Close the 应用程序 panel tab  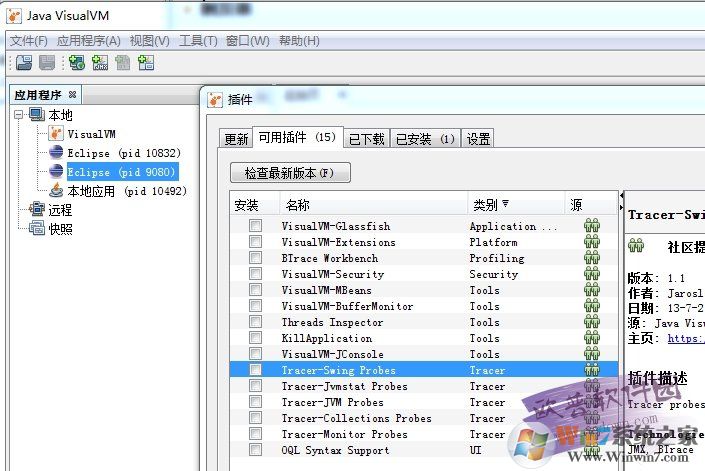[72, 94]
